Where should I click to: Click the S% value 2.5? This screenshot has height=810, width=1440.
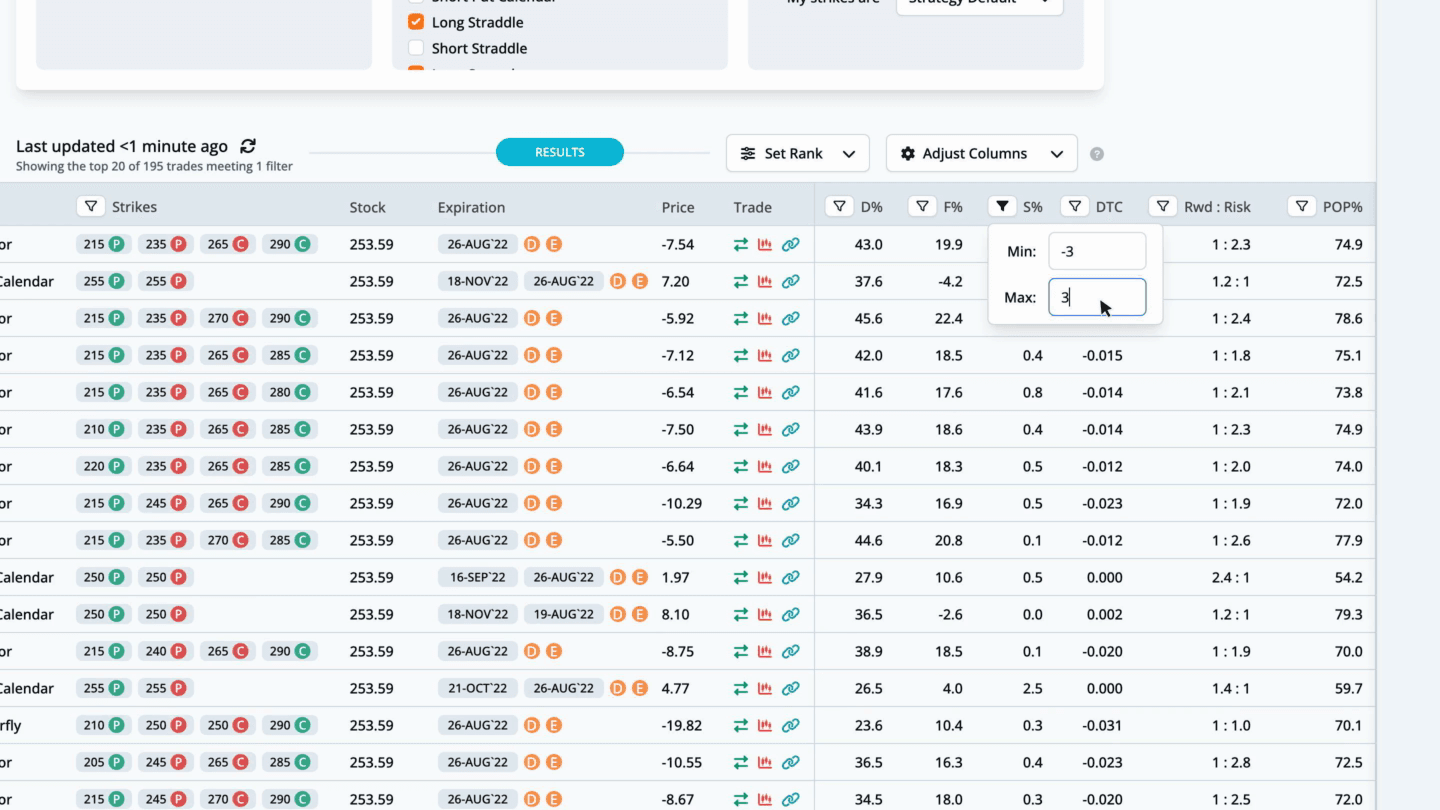[x=1033, y=688]
